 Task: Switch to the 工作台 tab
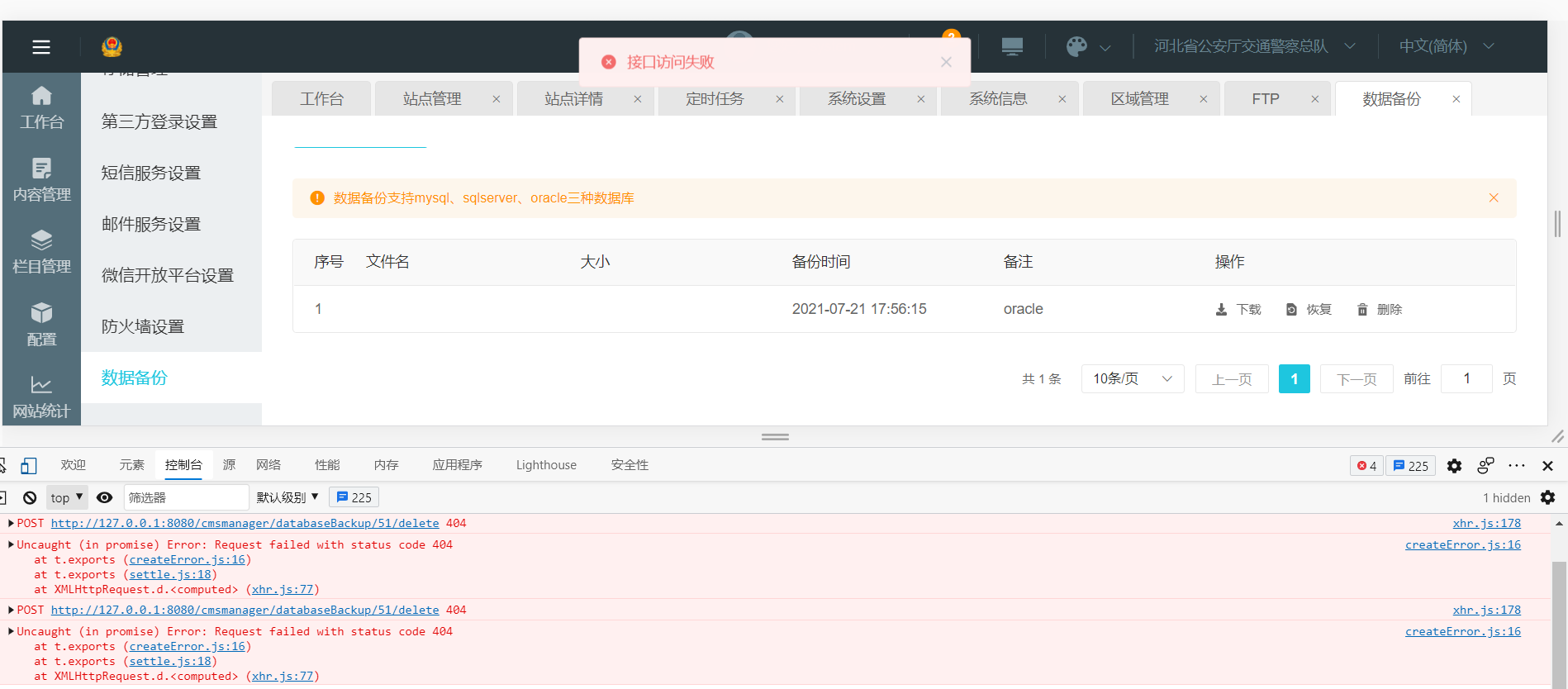321,99
